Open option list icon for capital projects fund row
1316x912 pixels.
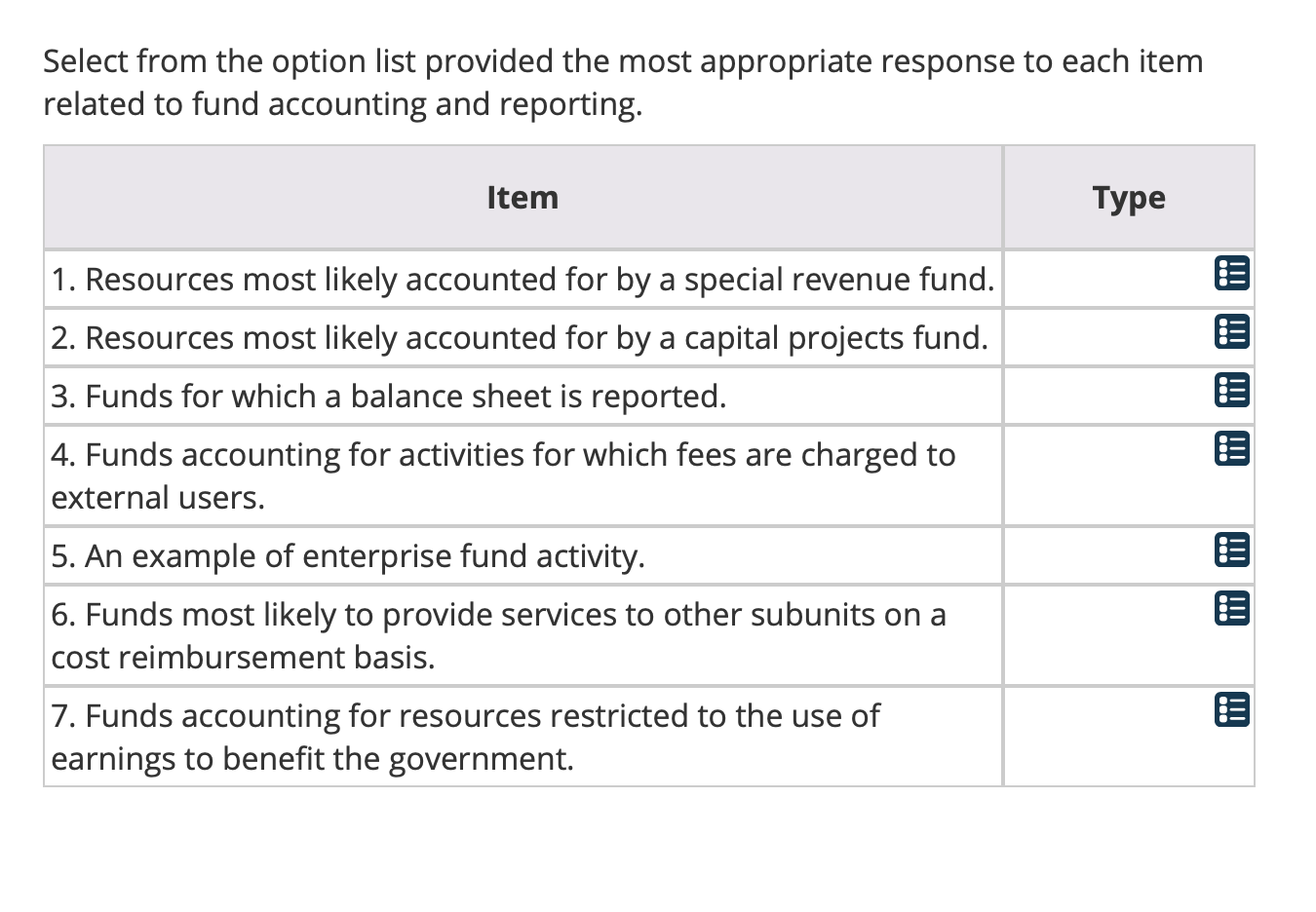click(1232, 332)
